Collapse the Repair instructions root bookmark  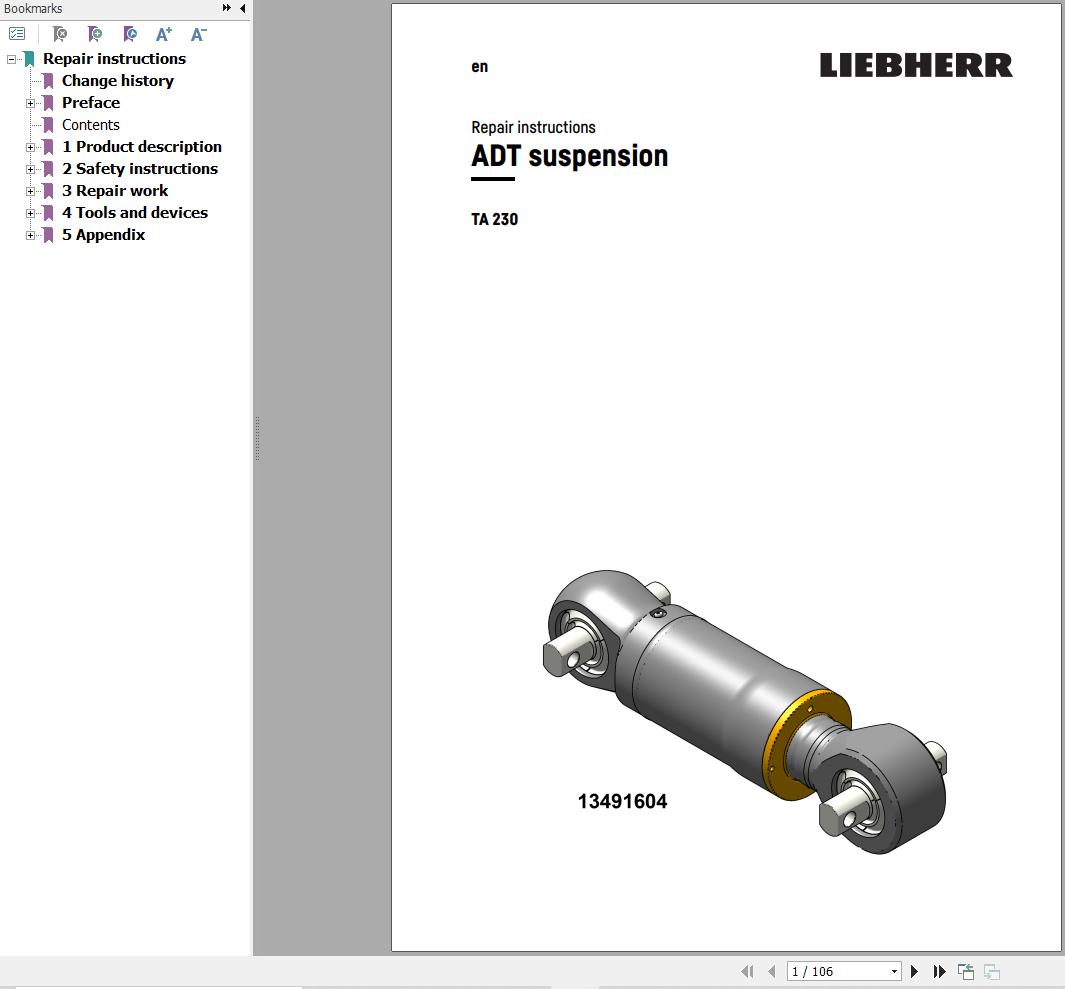point(11,59)
